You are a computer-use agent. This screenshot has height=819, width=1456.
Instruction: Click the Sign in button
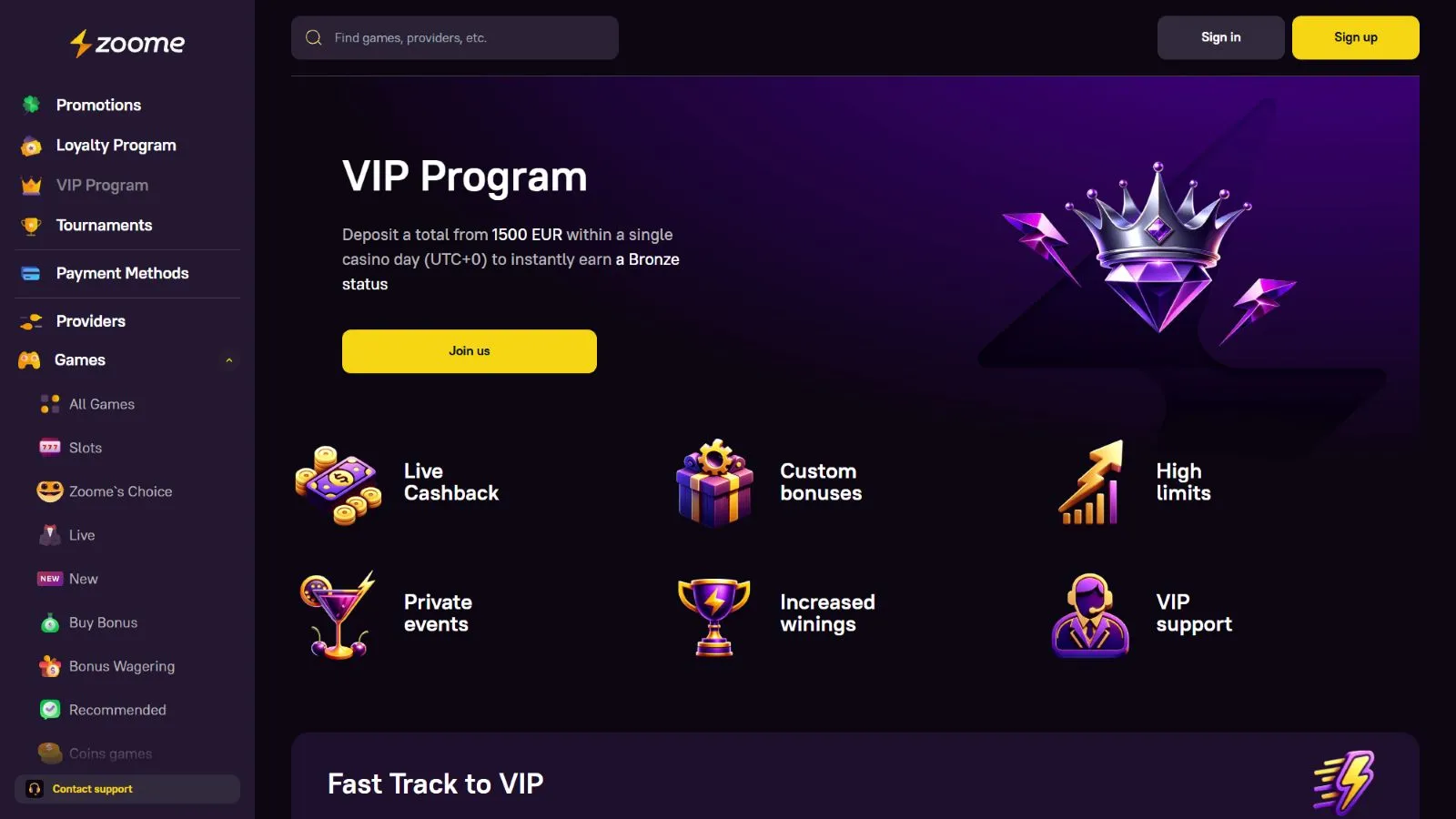(1220, 38)
